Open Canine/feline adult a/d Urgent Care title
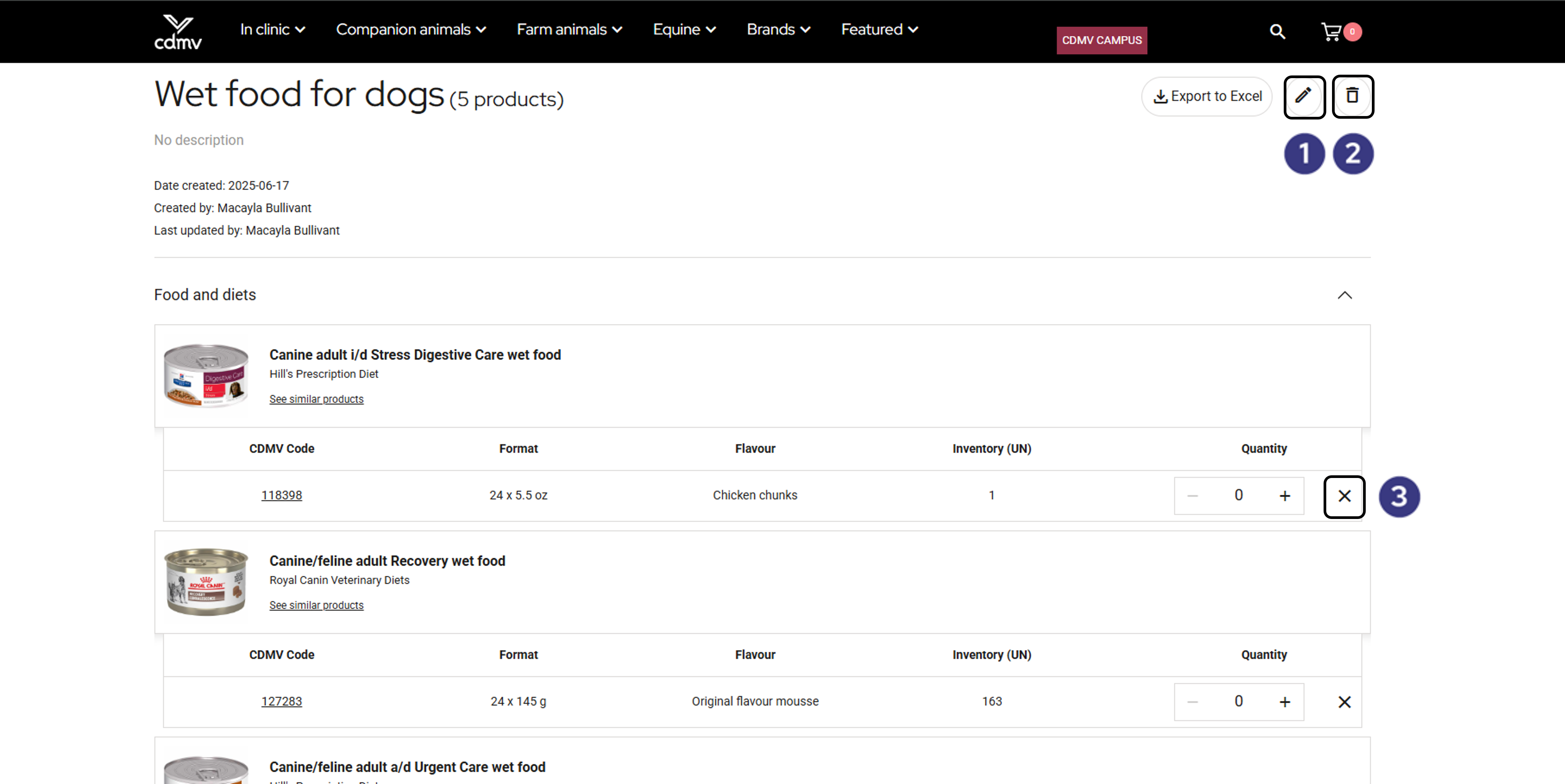Image resolution: width=1565 pixels, height=784 pixels. pyautogui.click(x=407, y=767)
